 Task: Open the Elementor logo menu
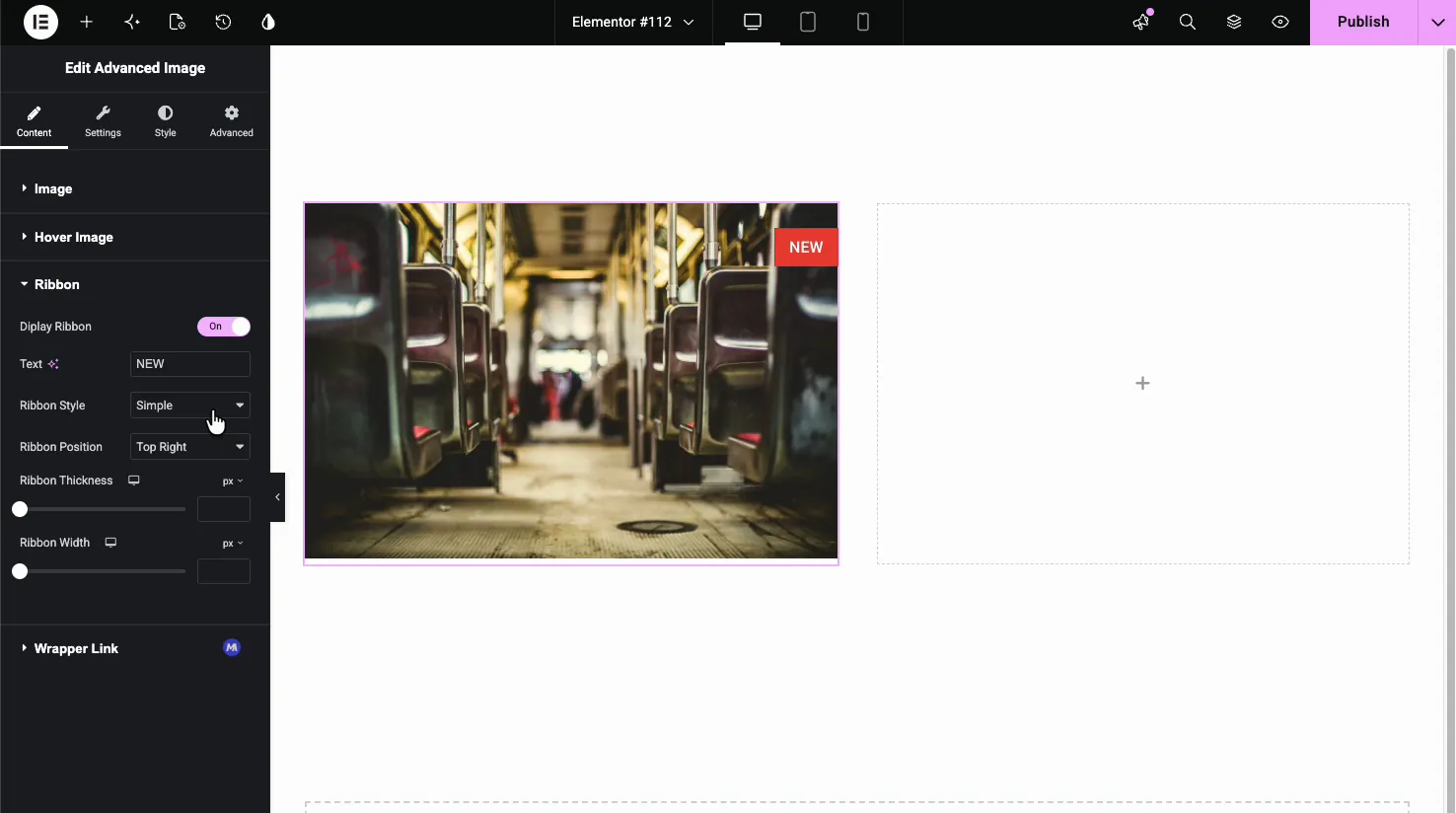pyautogui.click(x=40, y=22)
